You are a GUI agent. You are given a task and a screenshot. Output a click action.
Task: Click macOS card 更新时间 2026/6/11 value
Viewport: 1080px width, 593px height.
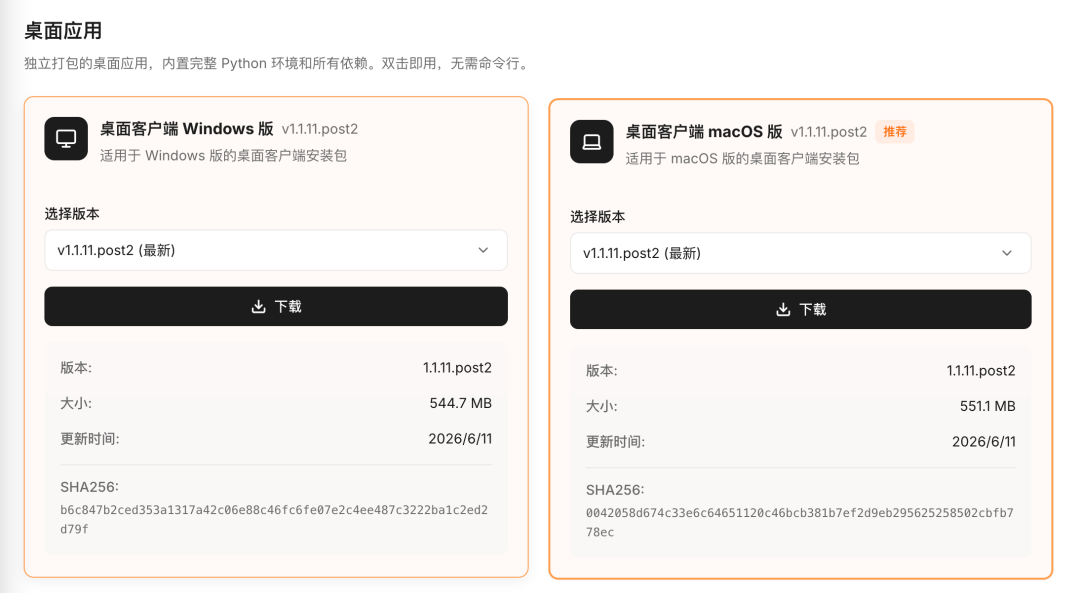(x=984, y=441)
